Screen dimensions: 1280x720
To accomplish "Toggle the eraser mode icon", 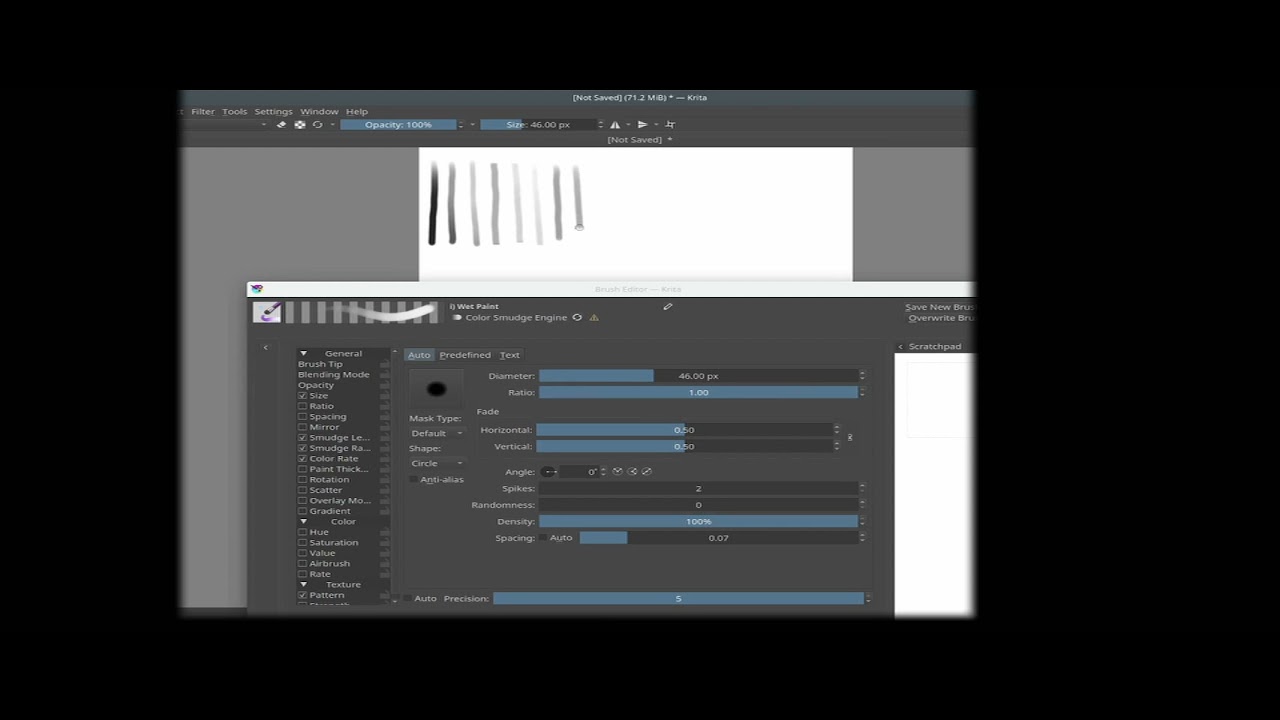I will tap(281, 125).
